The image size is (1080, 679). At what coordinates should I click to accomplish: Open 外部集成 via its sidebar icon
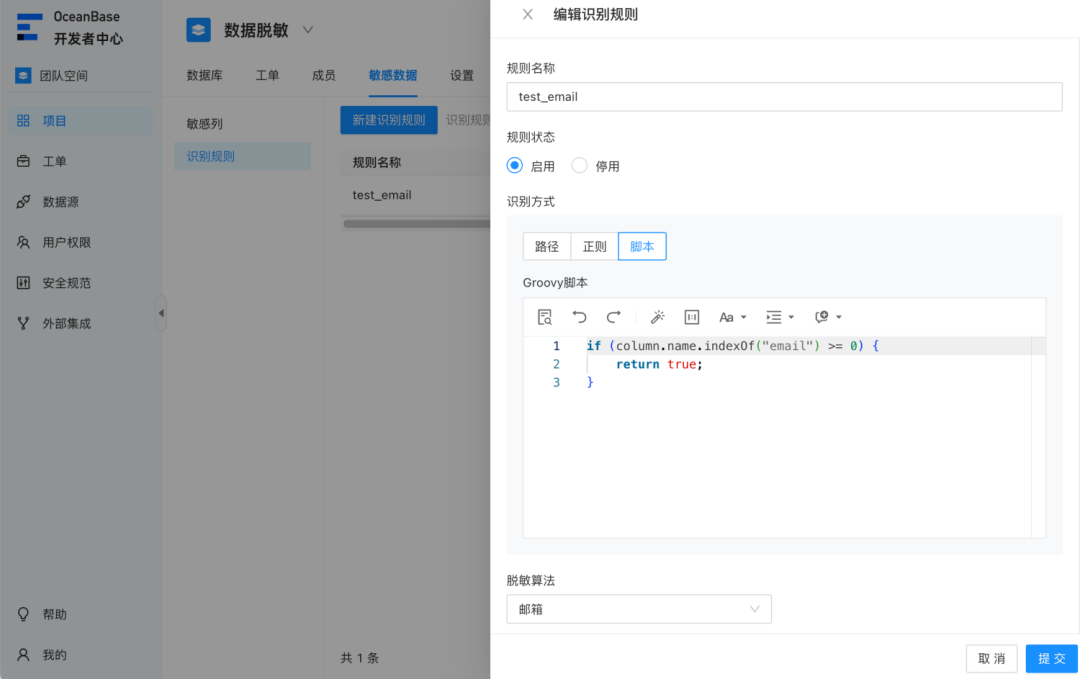[22, 322]
